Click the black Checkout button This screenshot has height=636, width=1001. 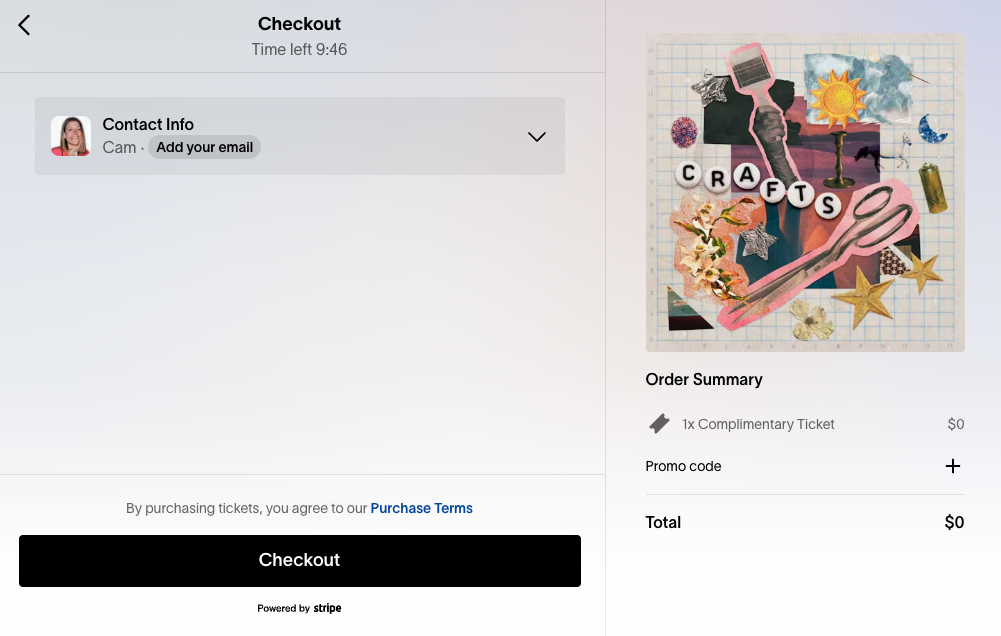pos(300,561)
